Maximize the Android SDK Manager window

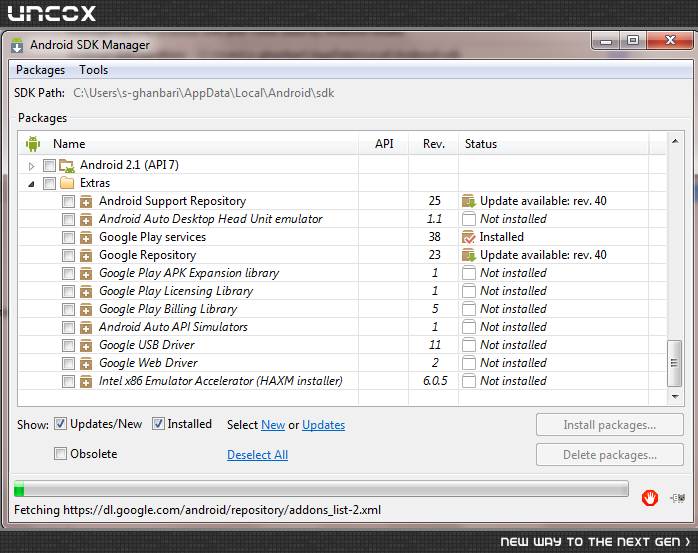[633, 41]
